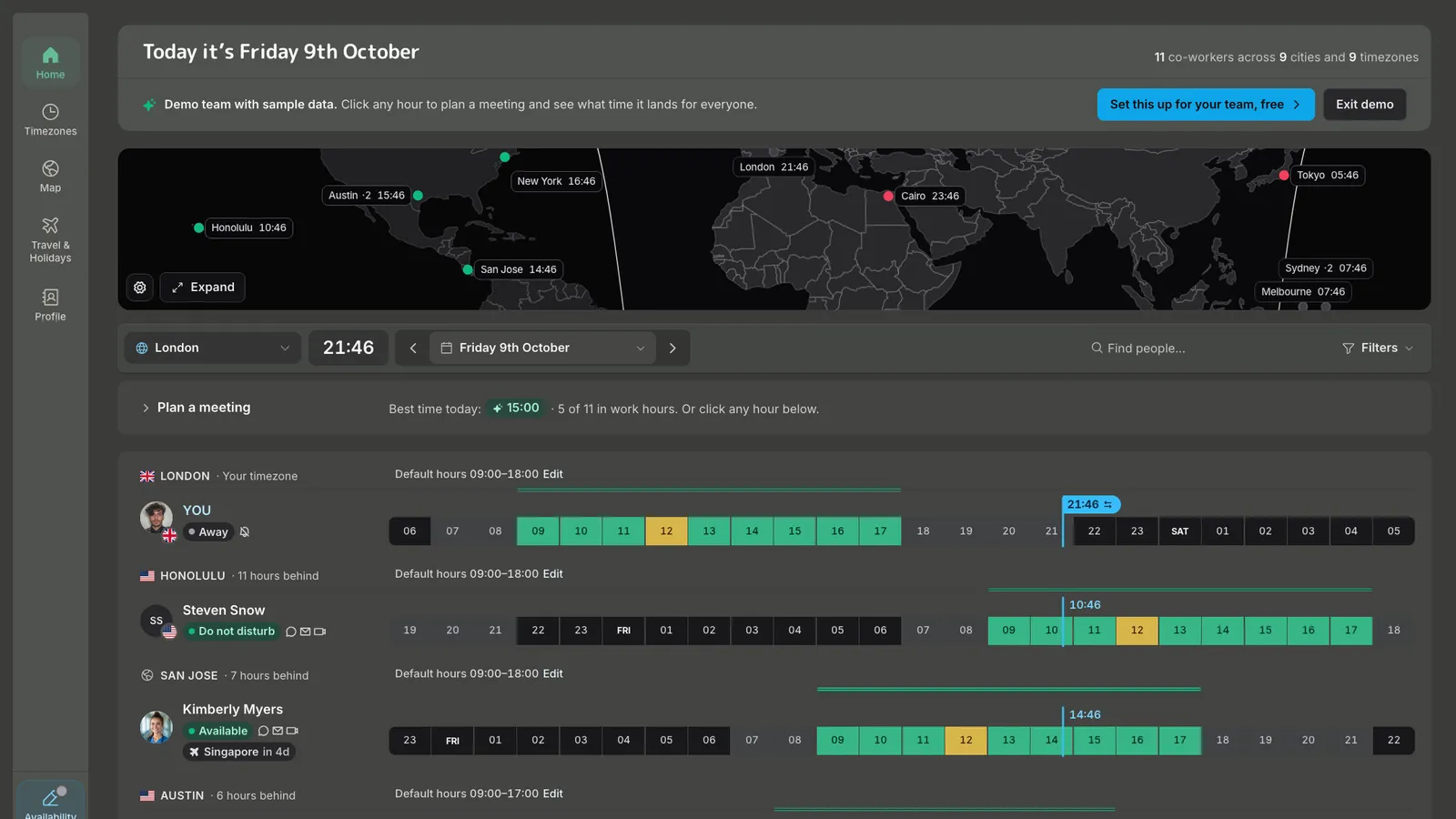The height and width of the screenshot is (819, 1456).
Task: Open the Filters dropdown
Action: click(x=1378, y=348)
